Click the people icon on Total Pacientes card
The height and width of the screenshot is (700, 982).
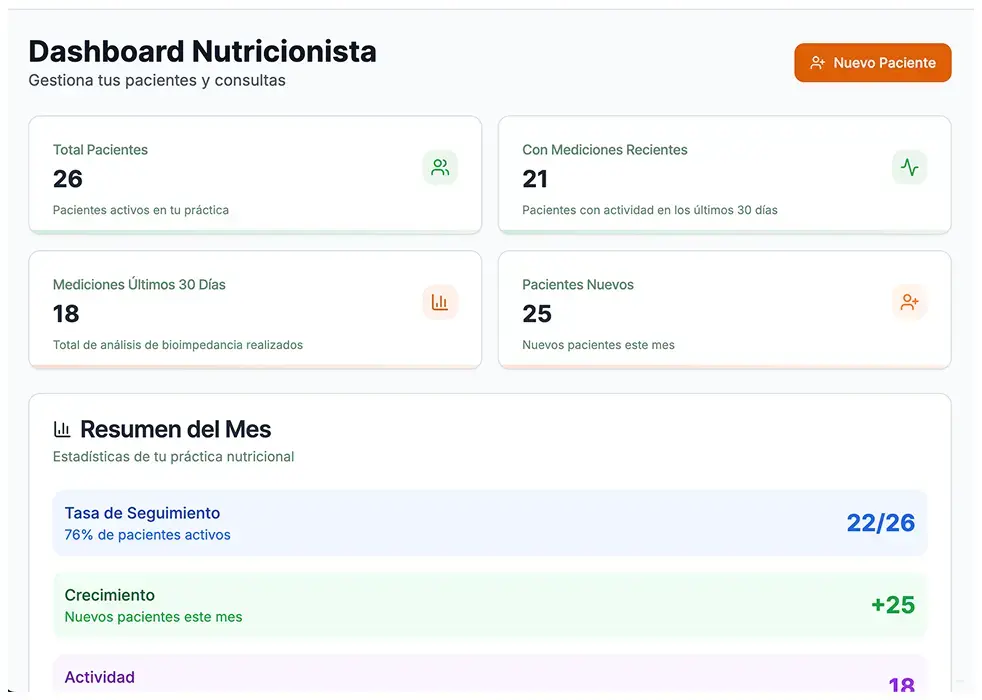(440, 167)
